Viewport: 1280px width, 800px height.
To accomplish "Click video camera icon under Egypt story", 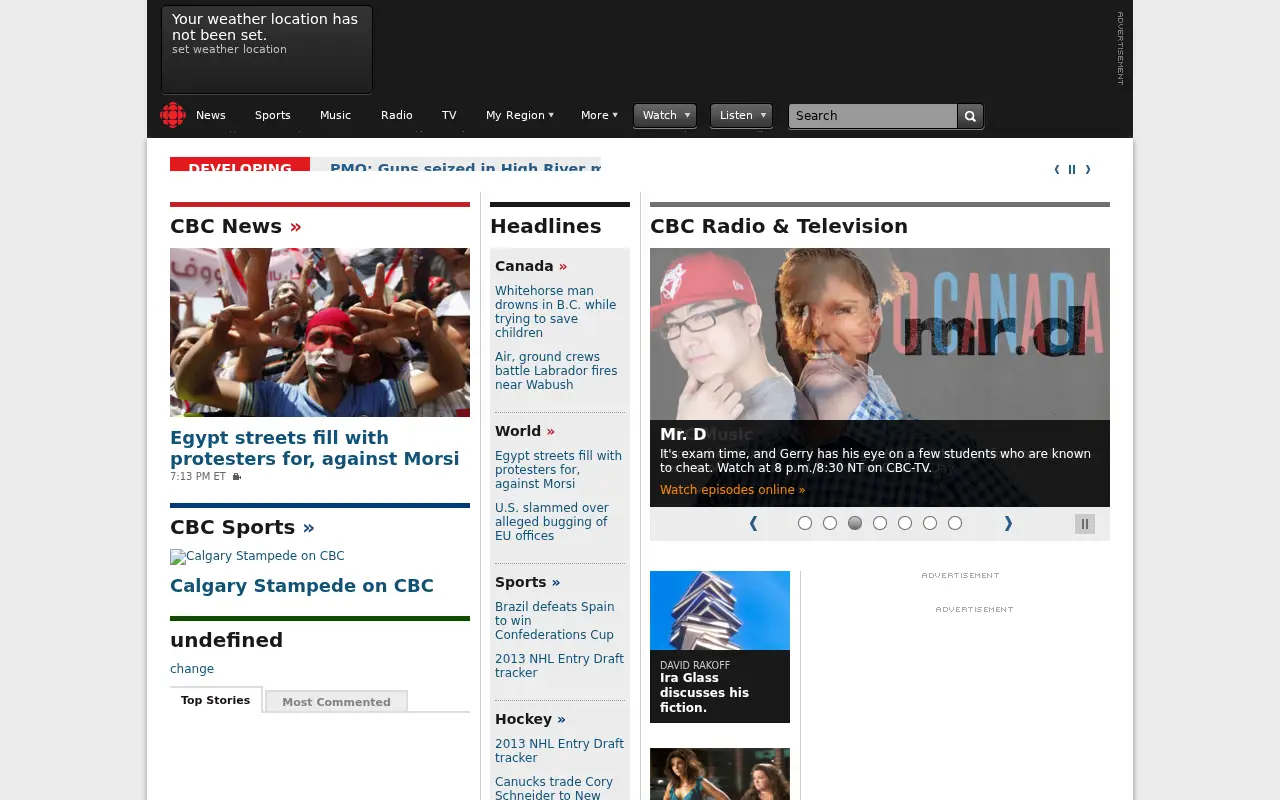I will pos(237,477).
